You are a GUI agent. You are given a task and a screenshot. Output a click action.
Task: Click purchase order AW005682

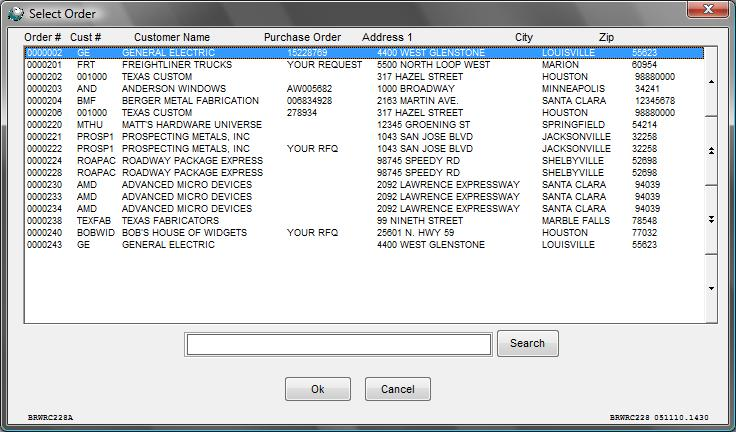309,89
